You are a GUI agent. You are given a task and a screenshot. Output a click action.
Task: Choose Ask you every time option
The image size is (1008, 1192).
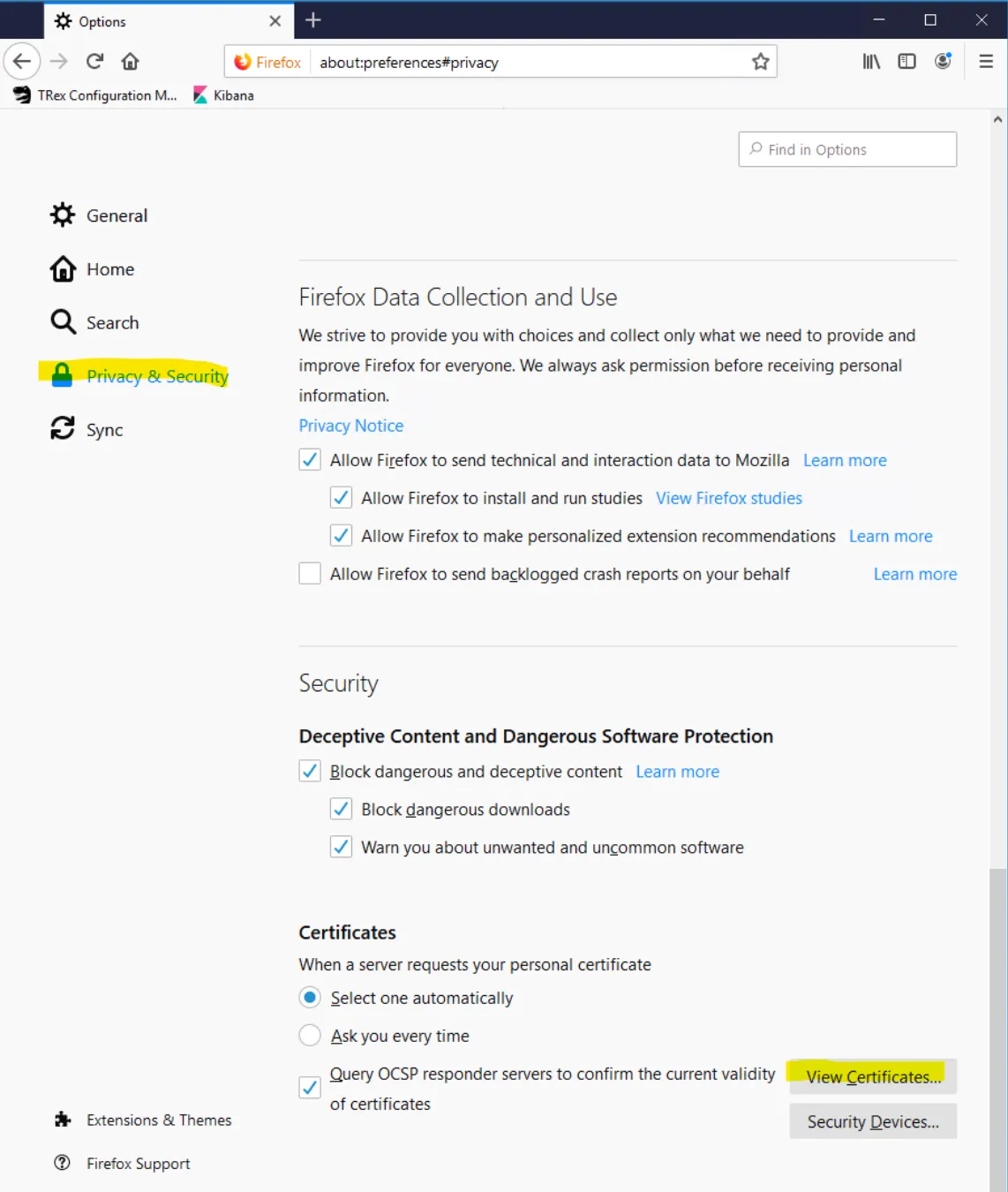click(310, 1036)
